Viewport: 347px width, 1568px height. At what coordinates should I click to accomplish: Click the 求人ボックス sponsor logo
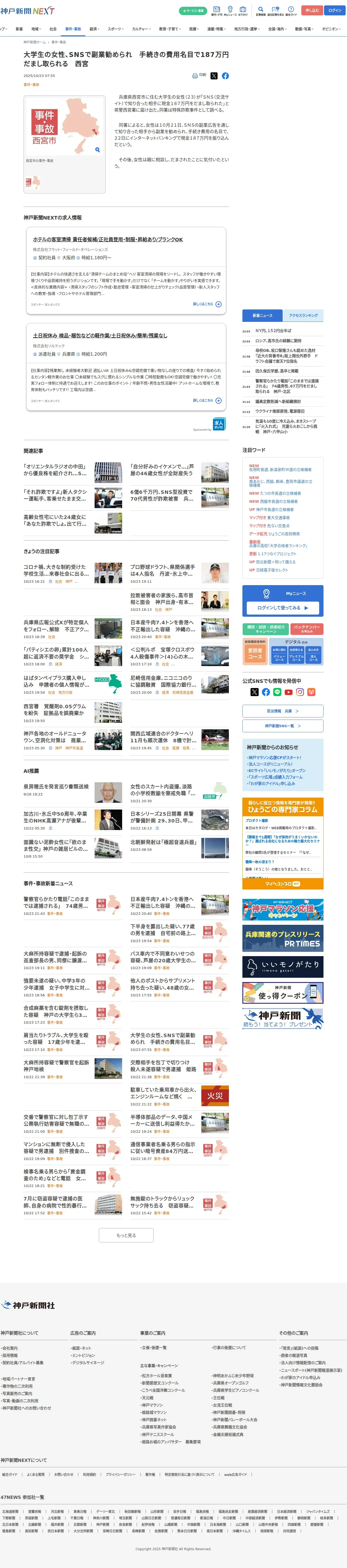pos(219,424)
